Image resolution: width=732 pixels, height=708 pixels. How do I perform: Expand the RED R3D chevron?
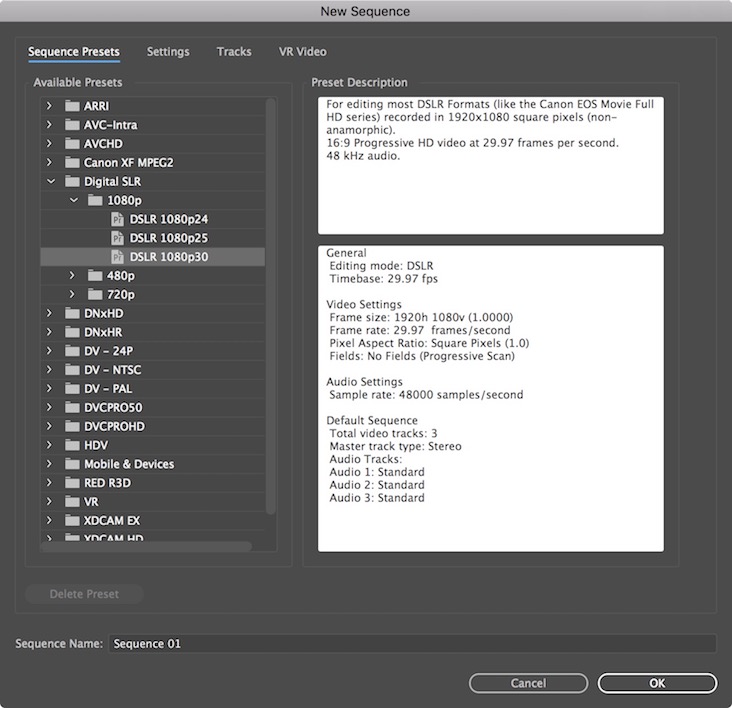(x=49, y=483)
